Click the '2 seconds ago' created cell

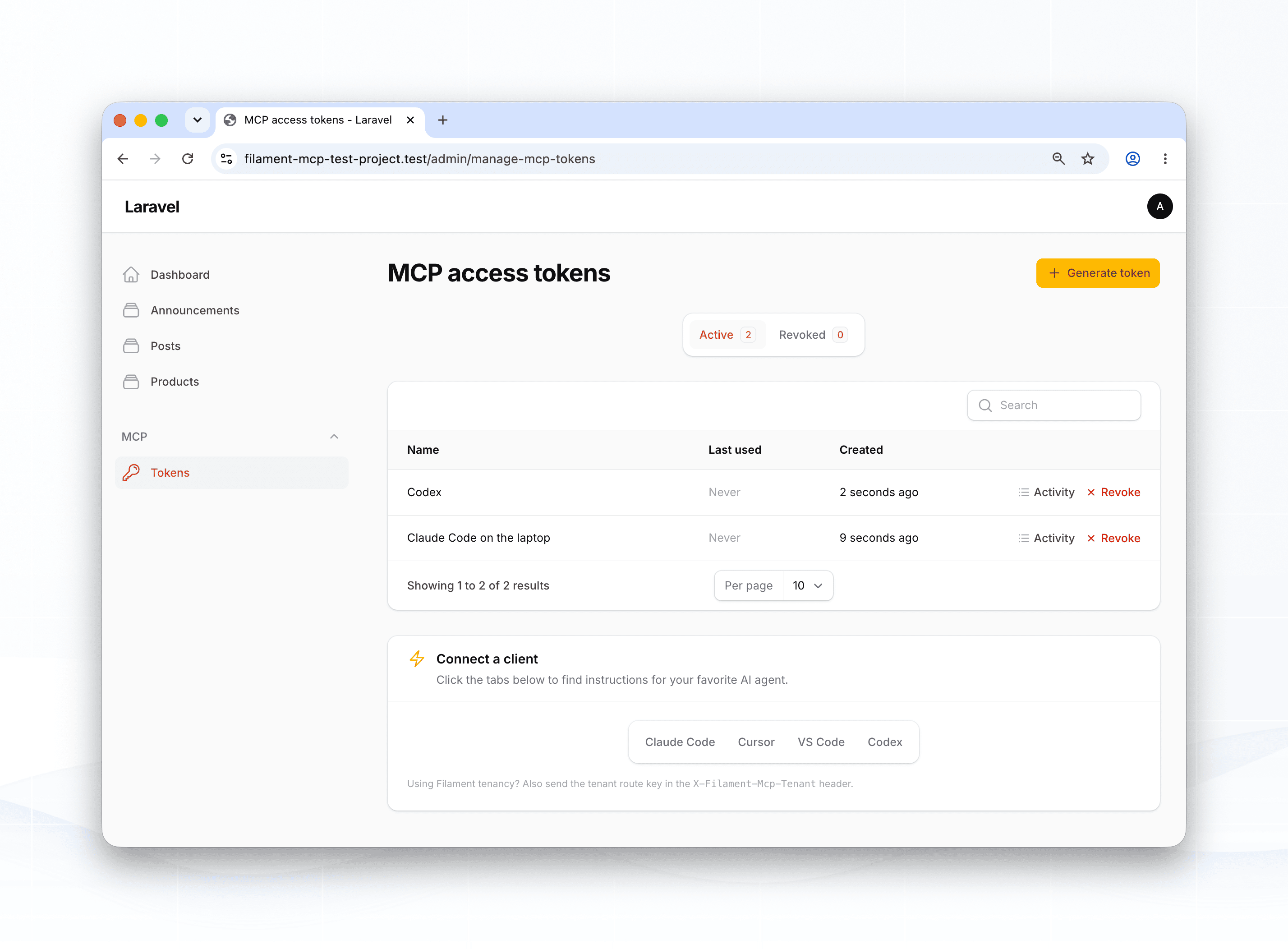[879, 492]
